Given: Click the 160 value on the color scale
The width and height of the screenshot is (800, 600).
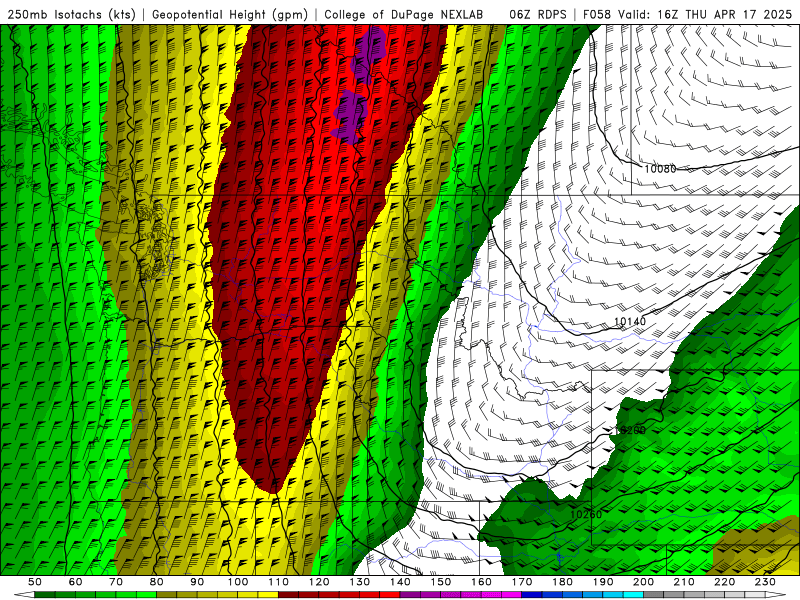Looking at the screenshot, I should click(x=481, y=582).
